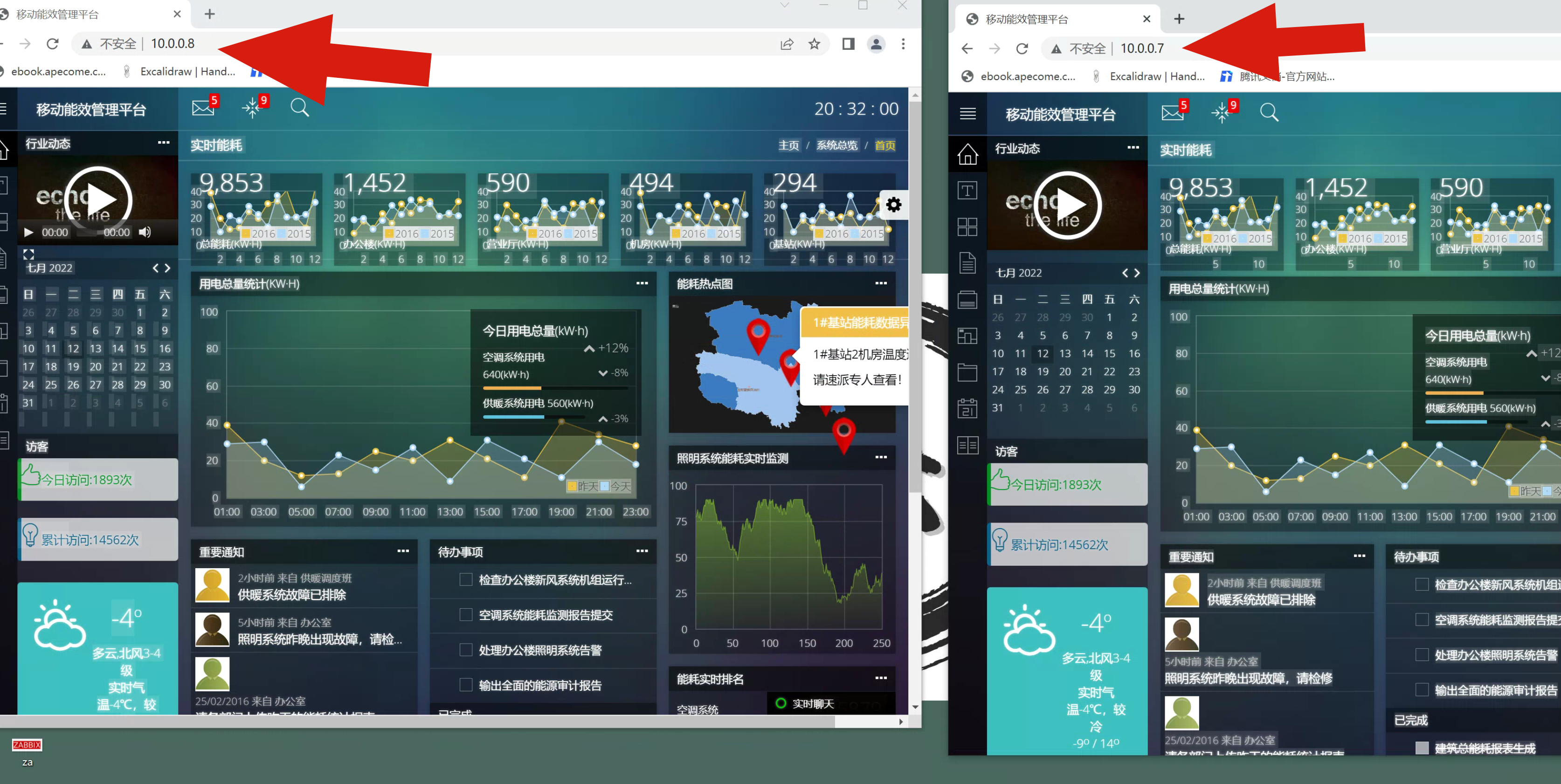Click the home icon in right sidebar
Screen dimensions: 1561x784
point(967,154)
